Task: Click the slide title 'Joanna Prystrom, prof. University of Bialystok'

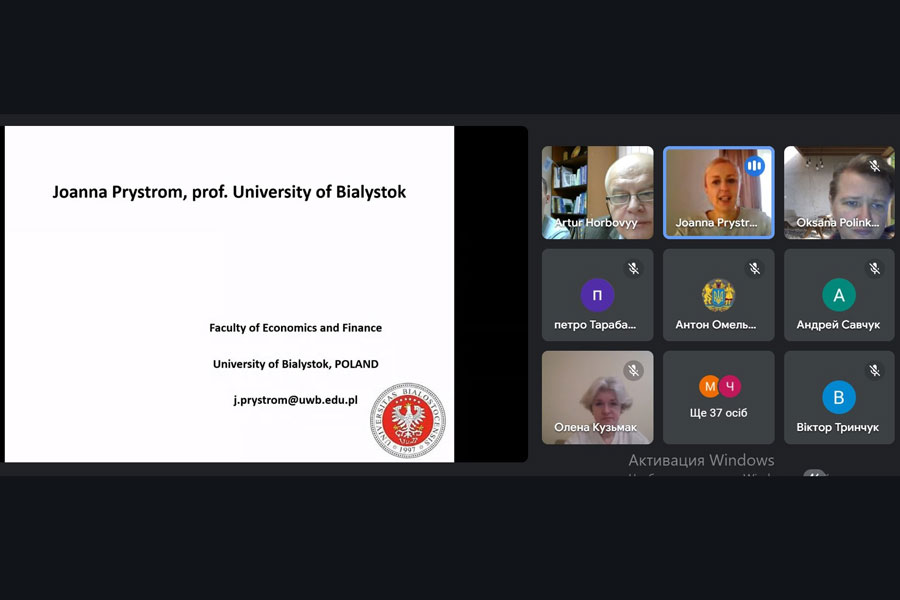Action: [x=229, y=192]
